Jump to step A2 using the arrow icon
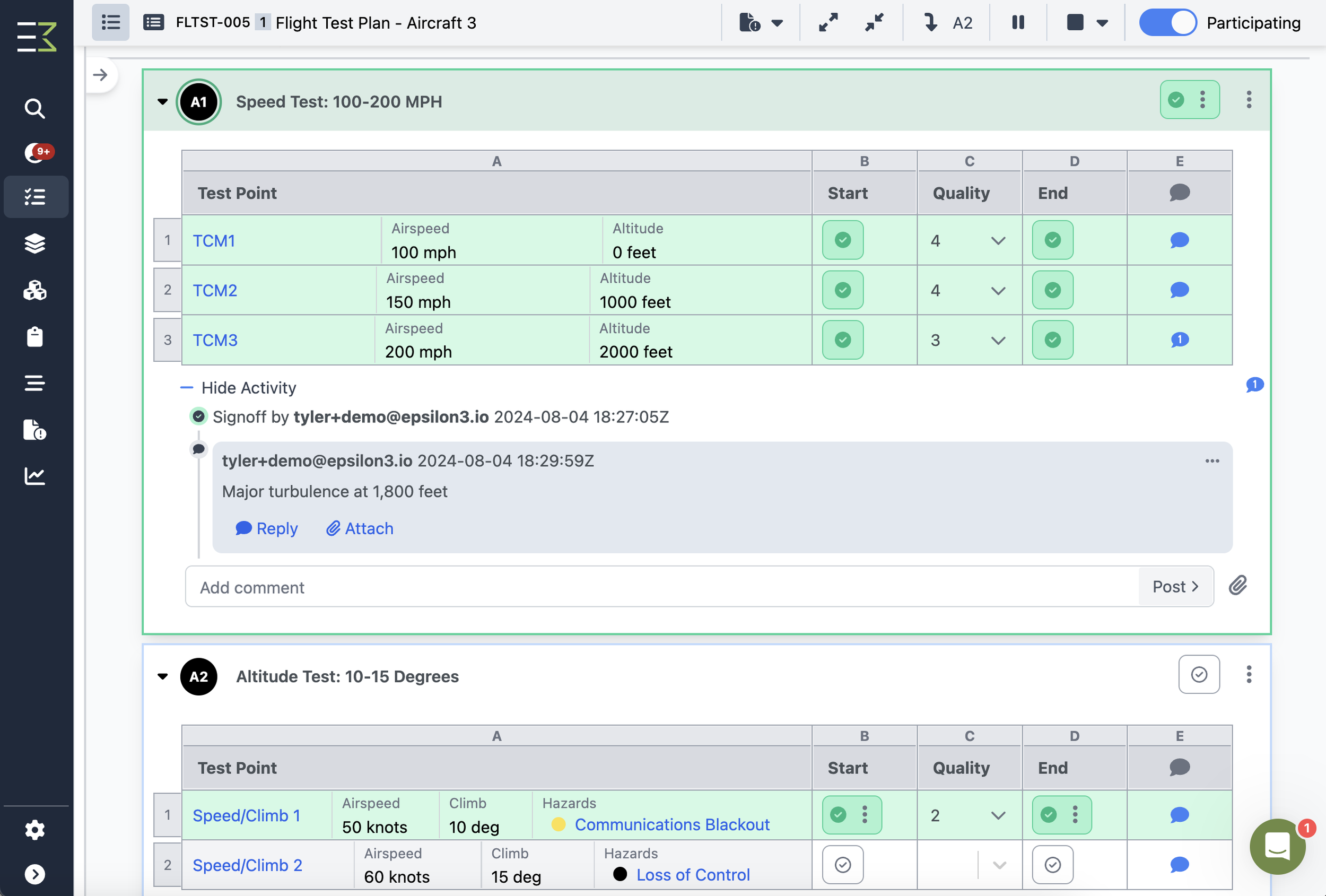1326x896 pixels. coord(931,23)
